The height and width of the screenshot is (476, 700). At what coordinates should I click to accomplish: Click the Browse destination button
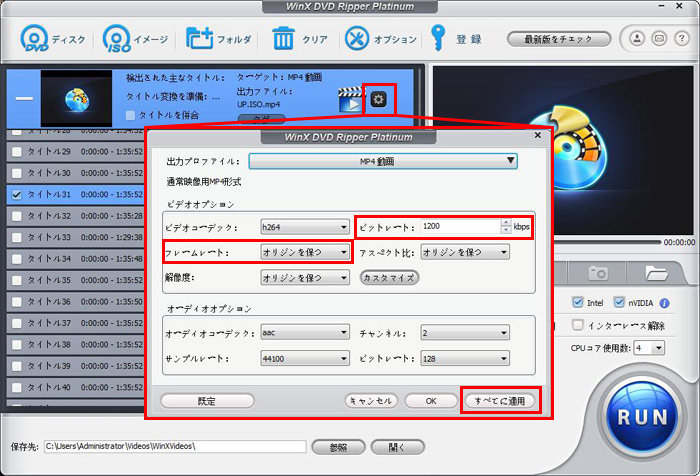[x=338, y=447]
